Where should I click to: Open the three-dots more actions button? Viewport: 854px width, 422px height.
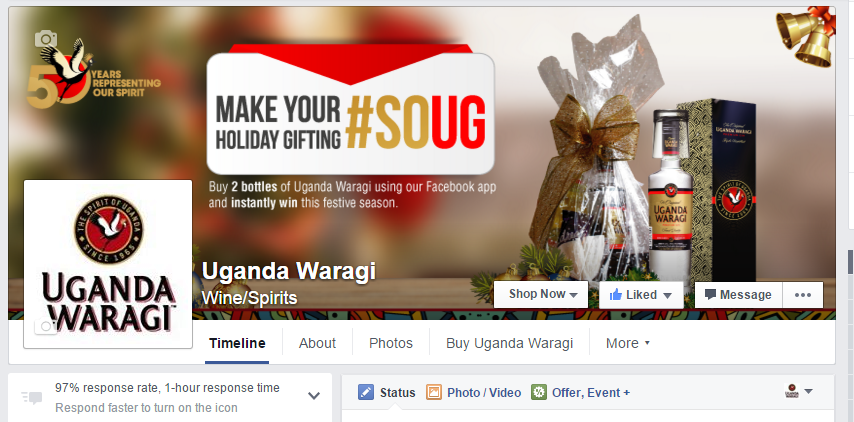click(x=803, y=295)
